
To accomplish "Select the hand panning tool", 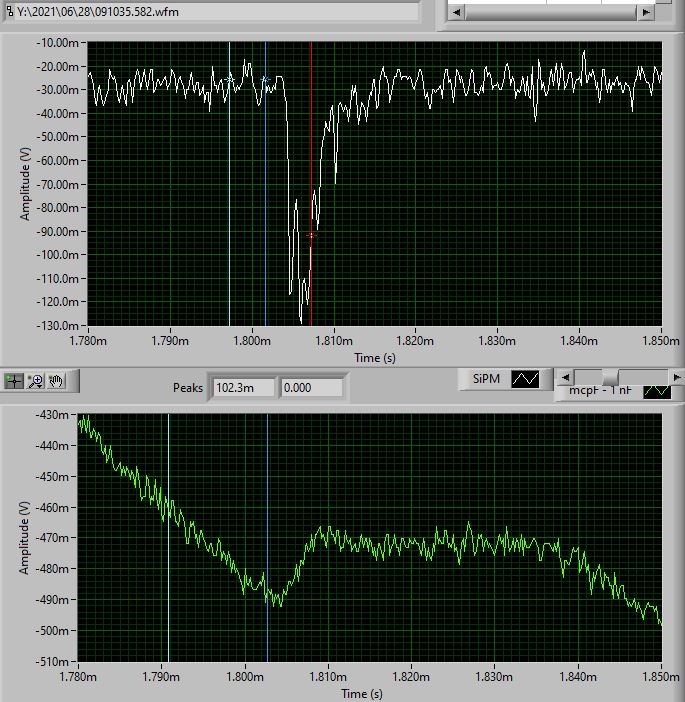I will (56, 381).
